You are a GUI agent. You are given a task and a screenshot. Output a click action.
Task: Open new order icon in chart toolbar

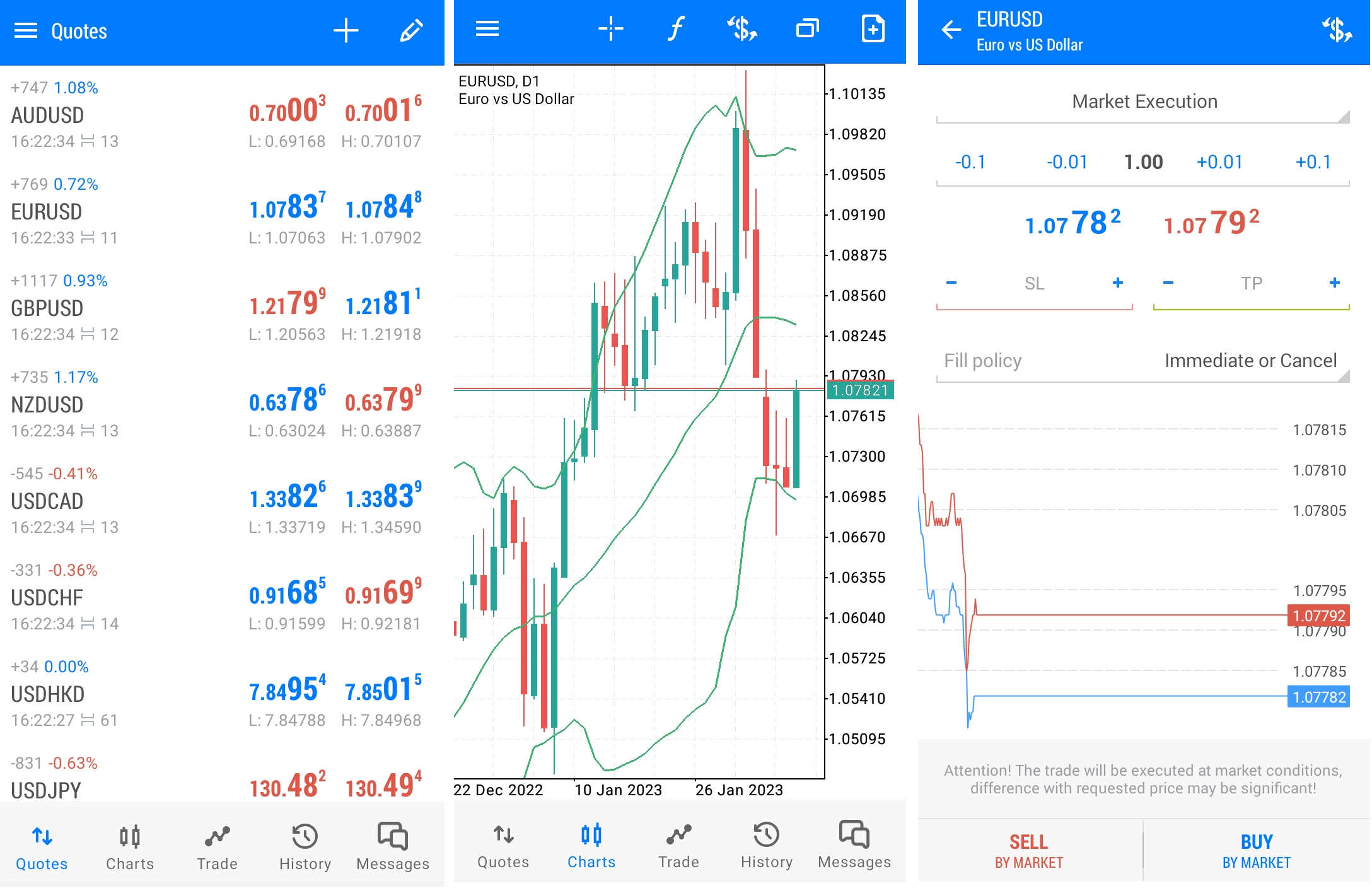tap(741, 28)
